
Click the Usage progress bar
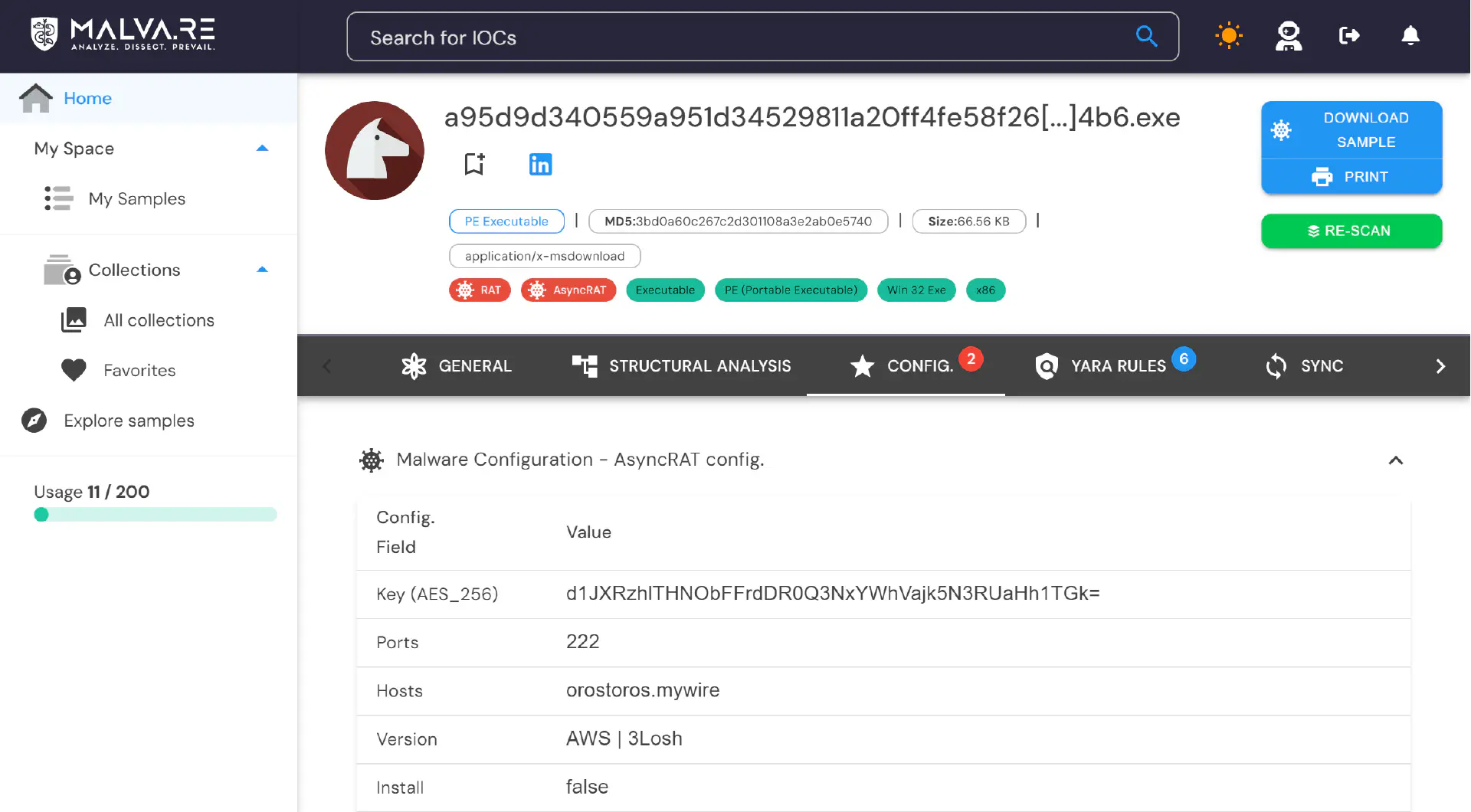[x=156, y=515]
